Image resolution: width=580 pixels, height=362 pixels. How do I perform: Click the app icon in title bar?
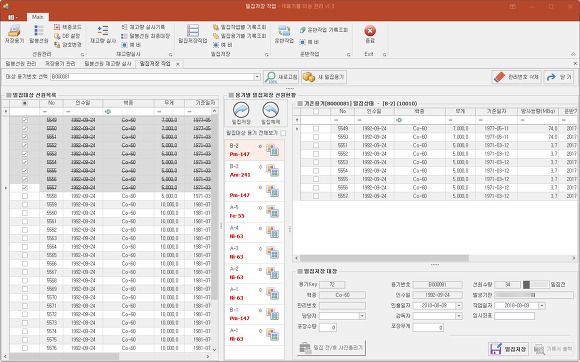pyautogui.click(x=5, y=6)
